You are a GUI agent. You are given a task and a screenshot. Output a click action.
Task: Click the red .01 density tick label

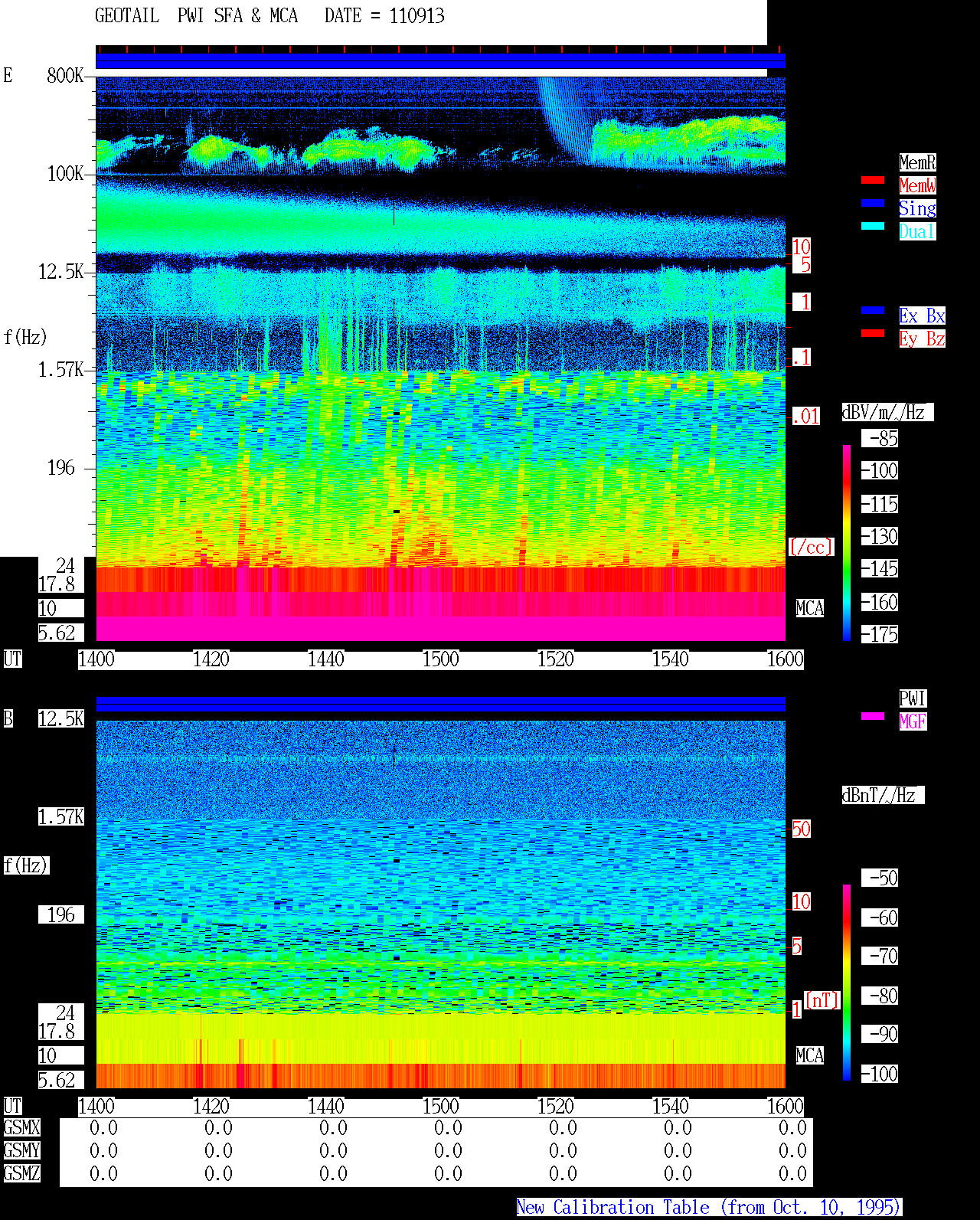805,417
